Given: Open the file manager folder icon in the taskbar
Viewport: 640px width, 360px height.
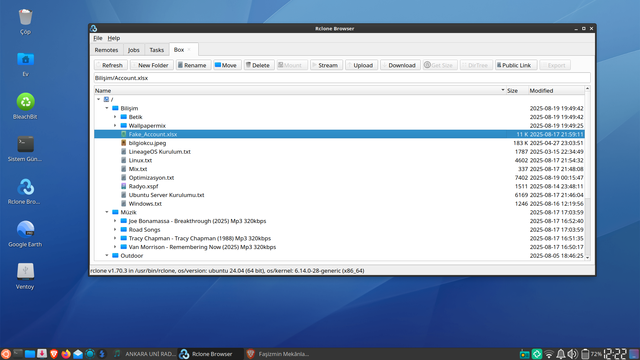Looking at the screenshot, I should (30, 354).
